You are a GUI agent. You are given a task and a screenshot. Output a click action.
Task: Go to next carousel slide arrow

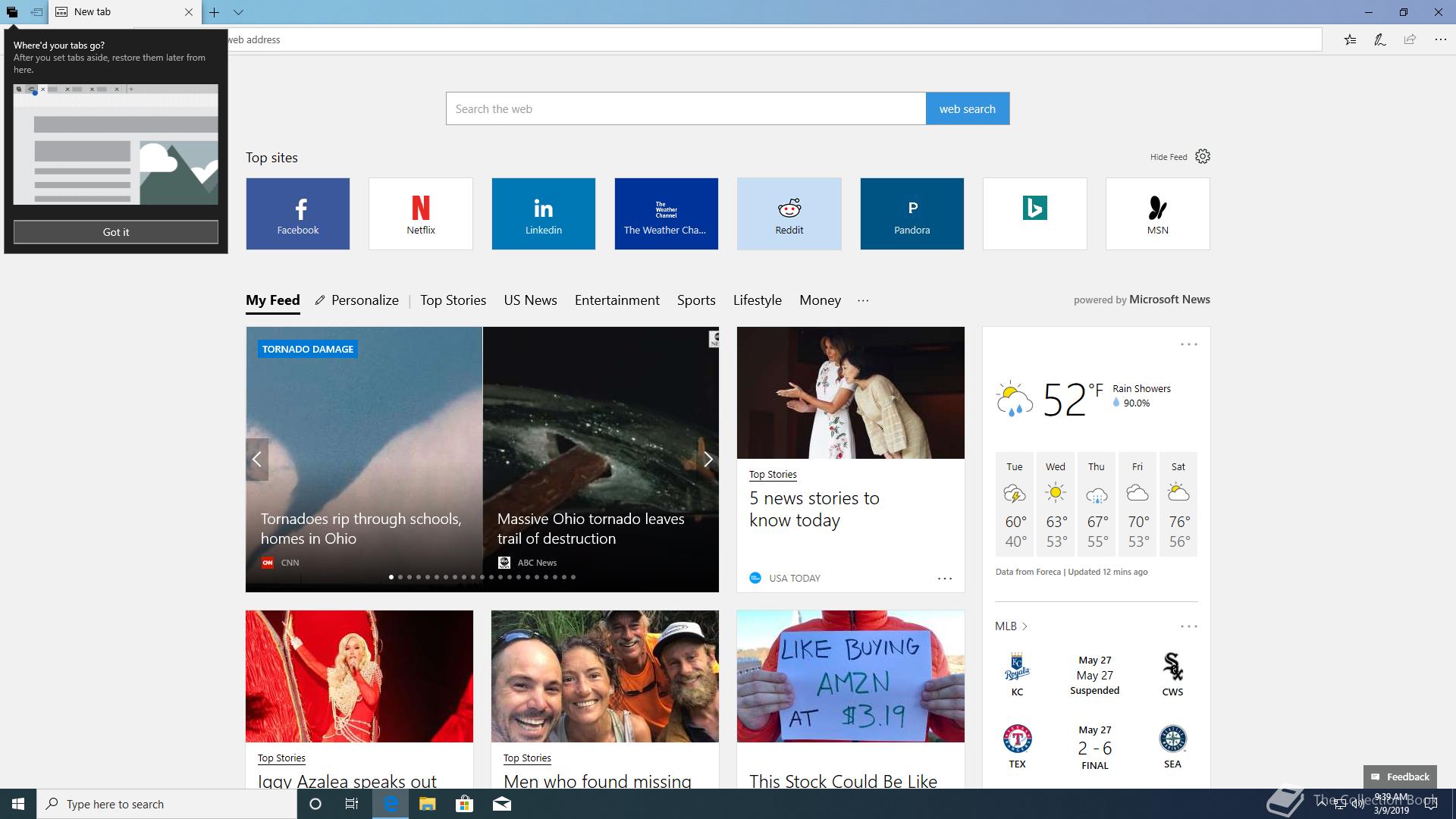(708, 460)
